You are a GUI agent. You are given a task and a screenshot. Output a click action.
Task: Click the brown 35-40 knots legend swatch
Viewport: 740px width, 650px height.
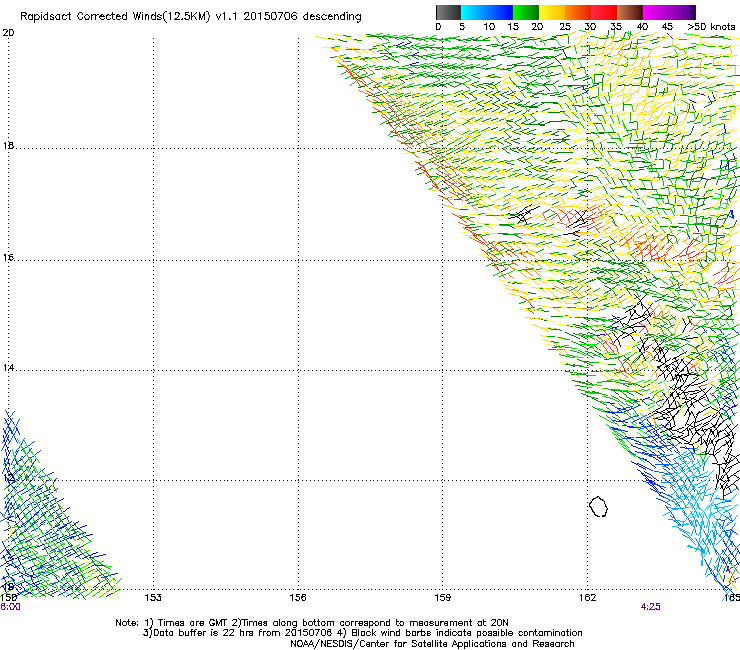[630, 12]
